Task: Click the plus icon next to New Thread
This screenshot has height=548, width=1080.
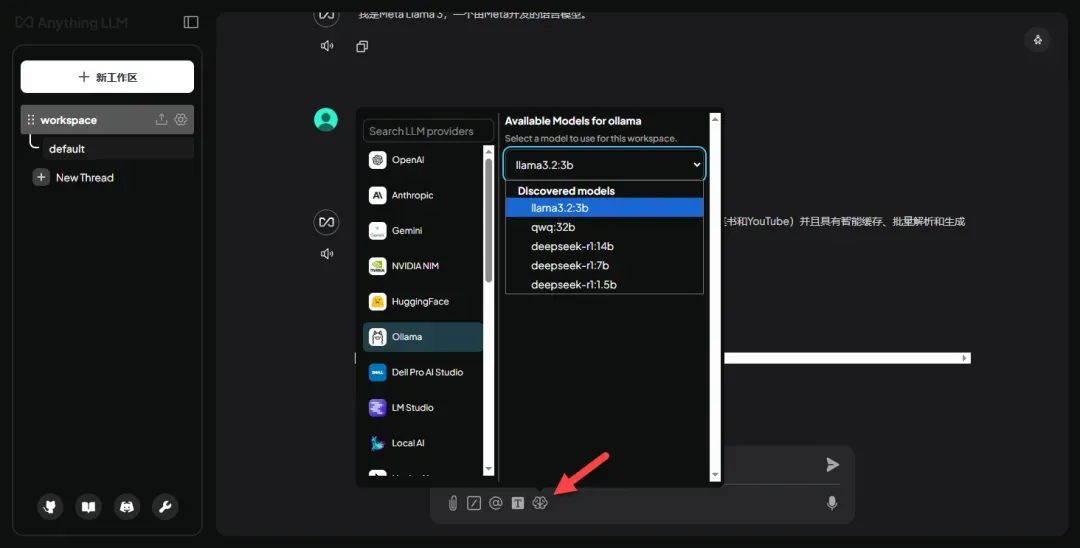Action: (41, 178)
